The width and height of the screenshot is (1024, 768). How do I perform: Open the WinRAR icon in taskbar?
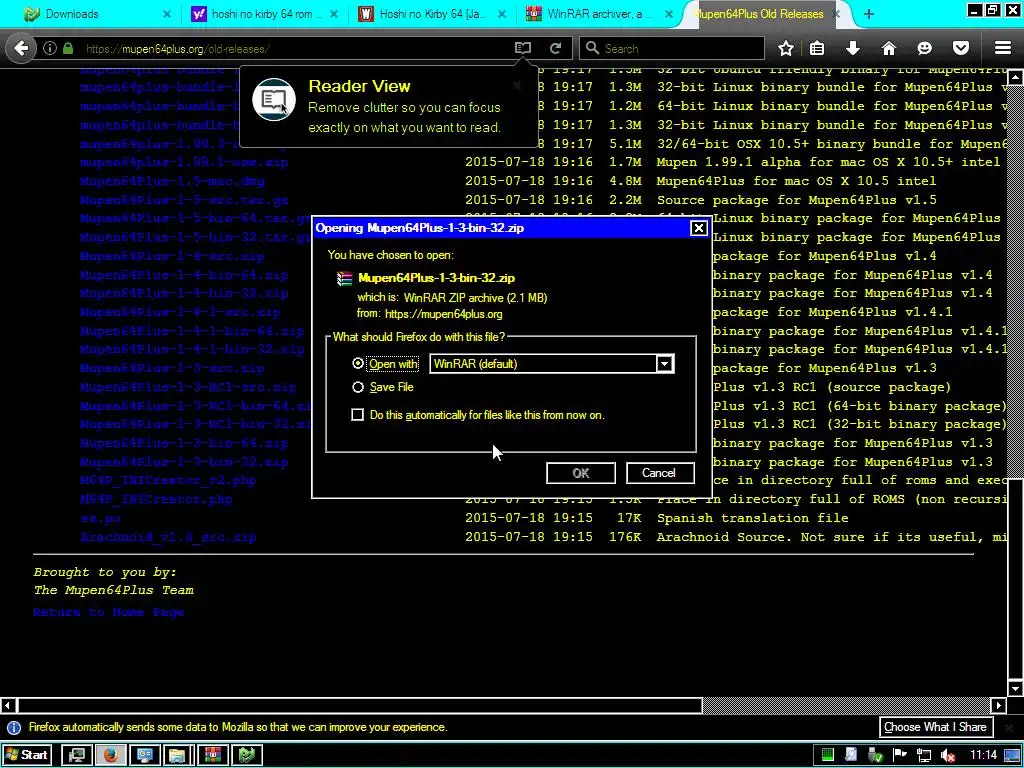pos(212,755)
